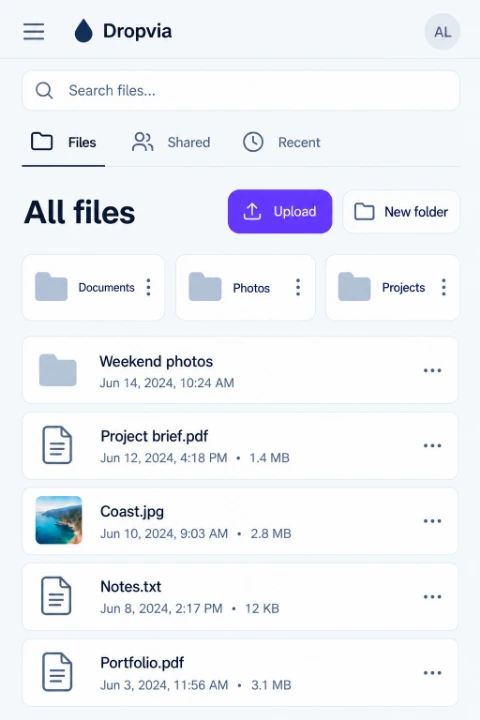Open options for the Projects folder
This screenshot has height=720, width=480.
444,287
